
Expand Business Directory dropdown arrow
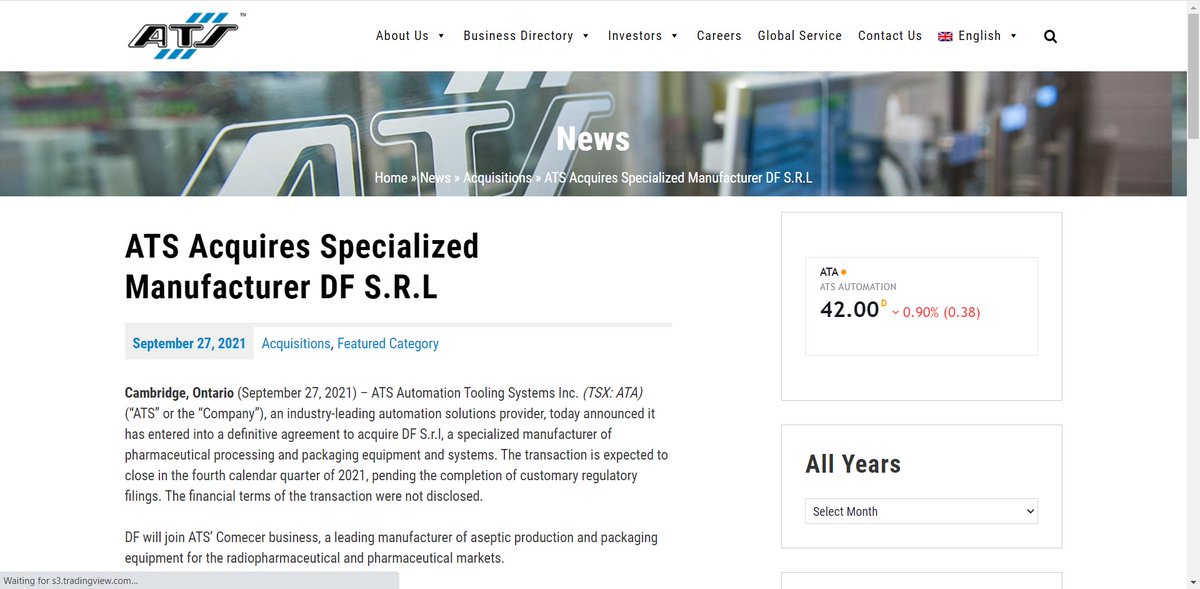click(x=586, y=36)
